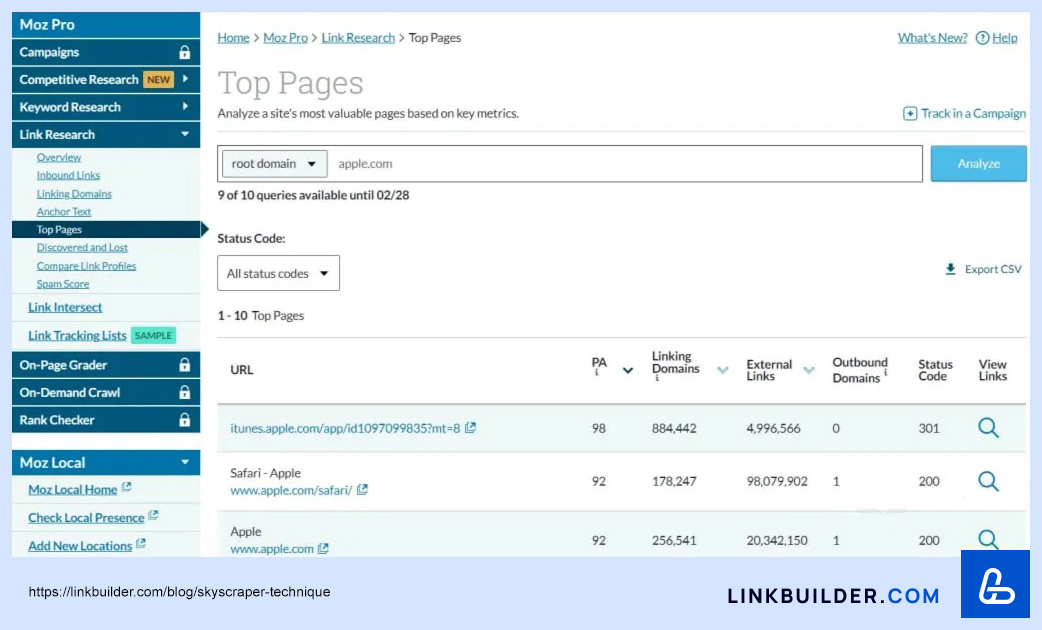Click the Outbound Domains info icon
The image size is (1042, 630).
(886, 373)
